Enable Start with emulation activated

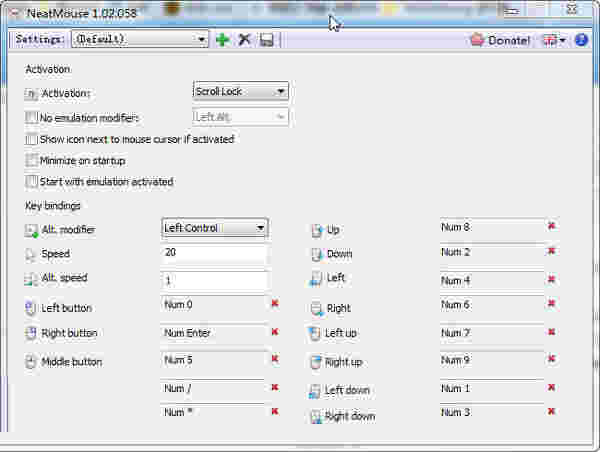pyautogui.click(x=31, y=181)
